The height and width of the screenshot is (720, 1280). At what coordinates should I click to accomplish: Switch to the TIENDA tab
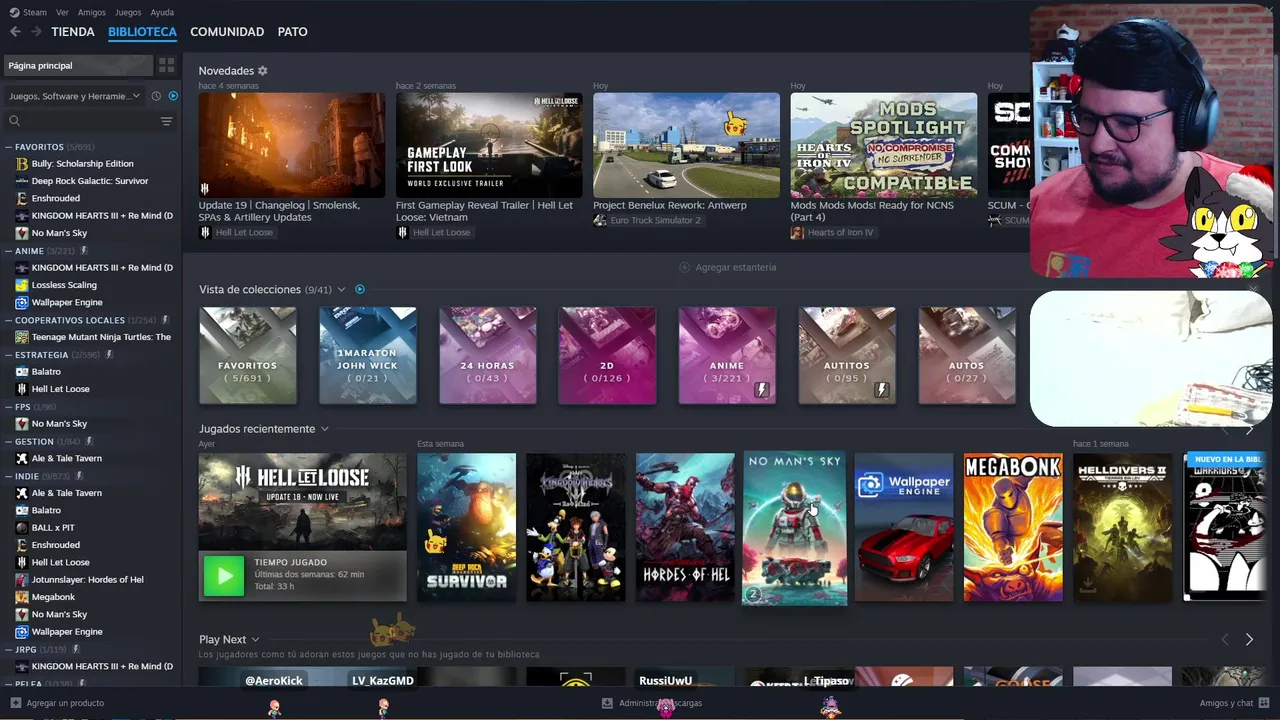point(73,32)
